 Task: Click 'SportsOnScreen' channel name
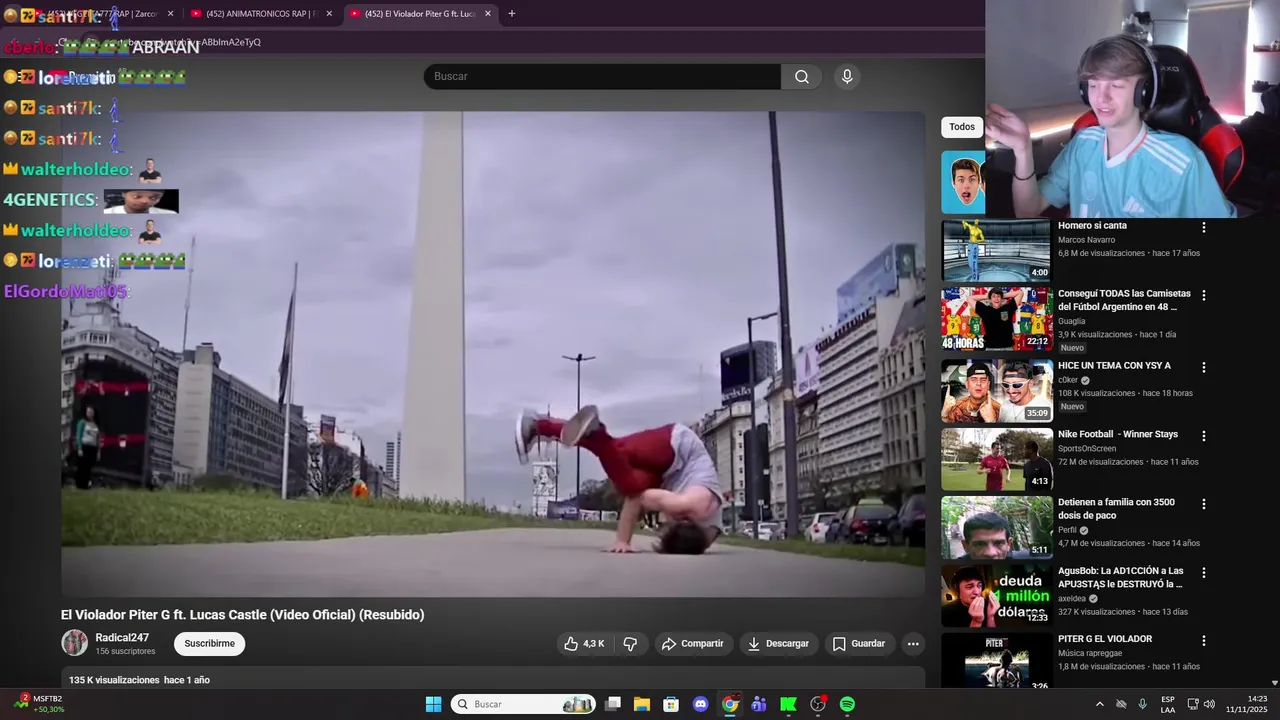[x=1087, y=449]
